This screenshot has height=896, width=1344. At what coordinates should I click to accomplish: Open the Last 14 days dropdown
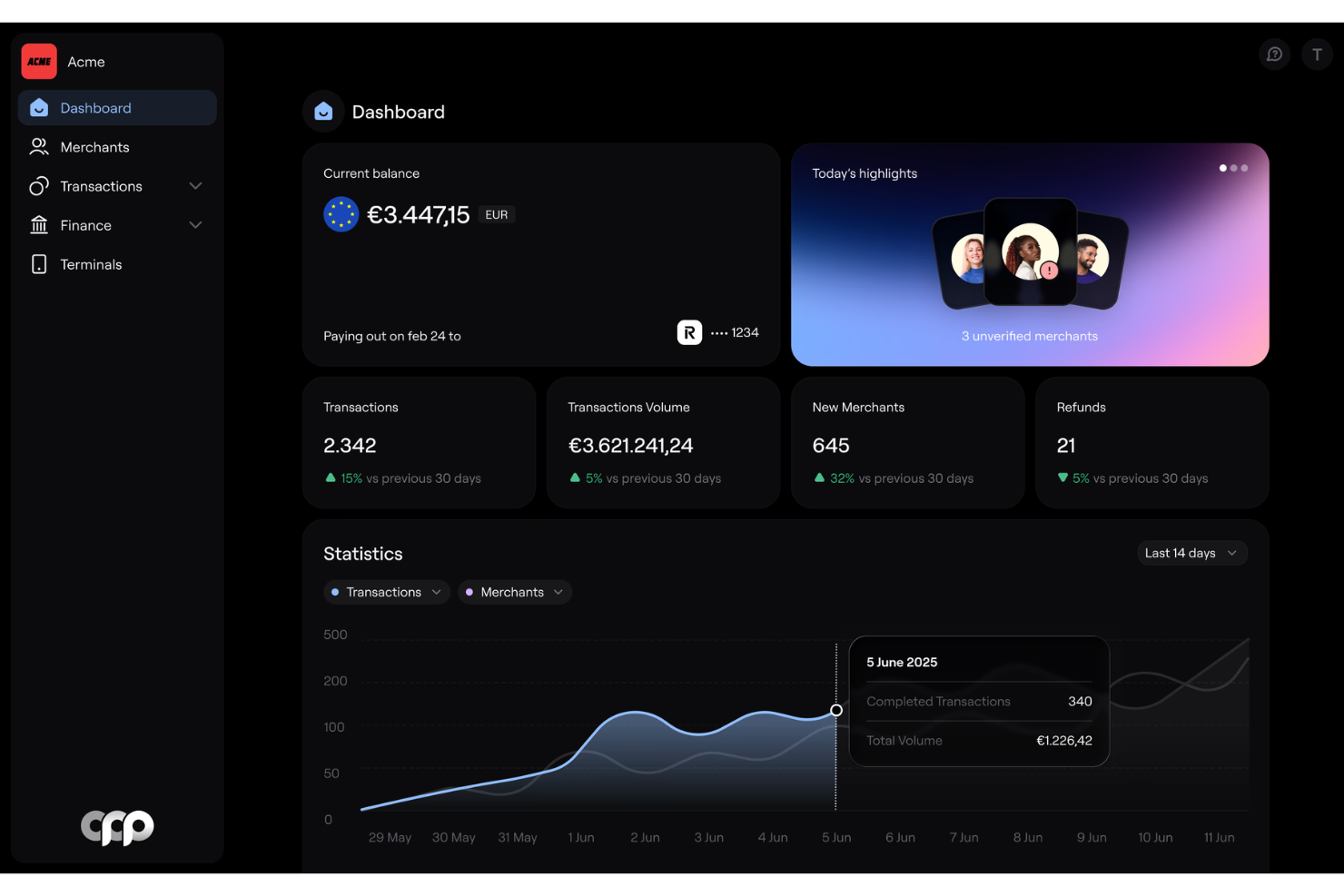(1191, 553)
